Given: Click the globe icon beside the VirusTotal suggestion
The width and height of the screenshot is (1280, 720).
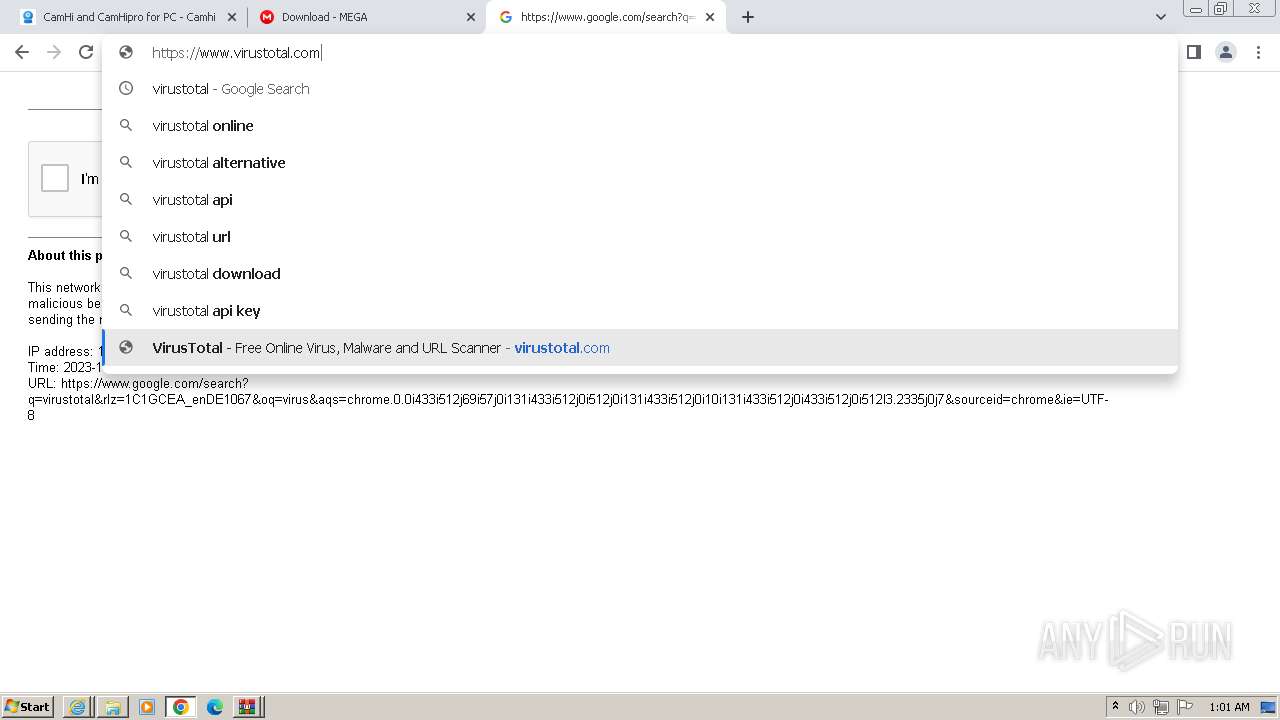Looking at the screenshot, I should tap(126, 348).
